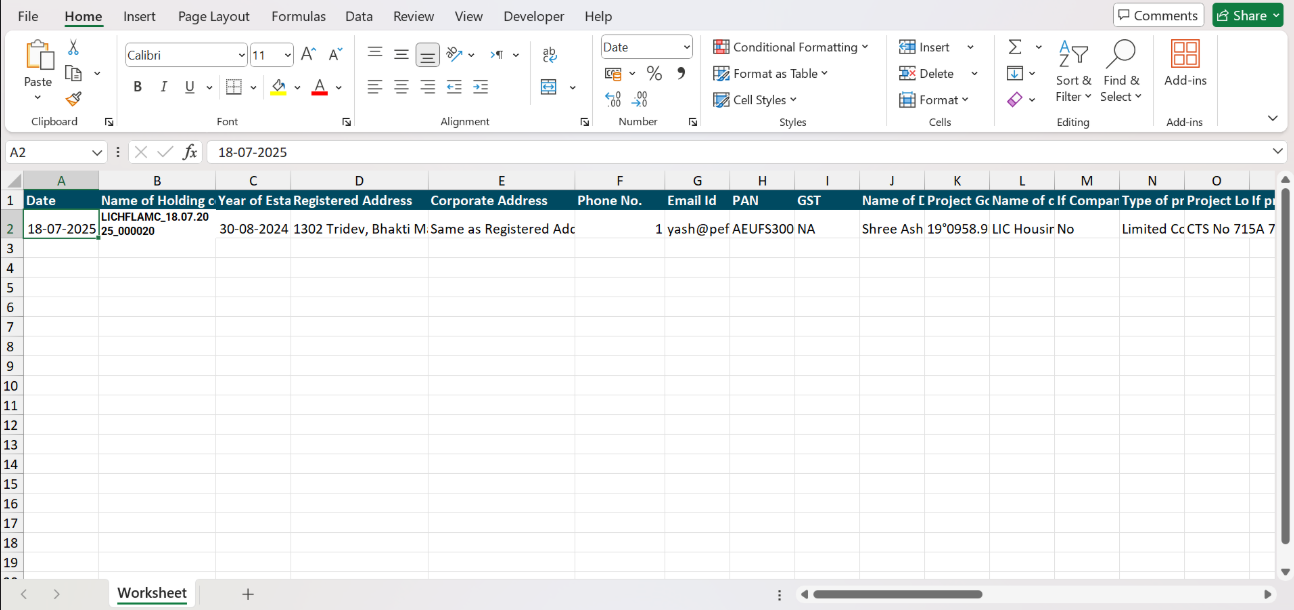Click the Cut scissors icon
1294x610 pixels.
(73, 47)
